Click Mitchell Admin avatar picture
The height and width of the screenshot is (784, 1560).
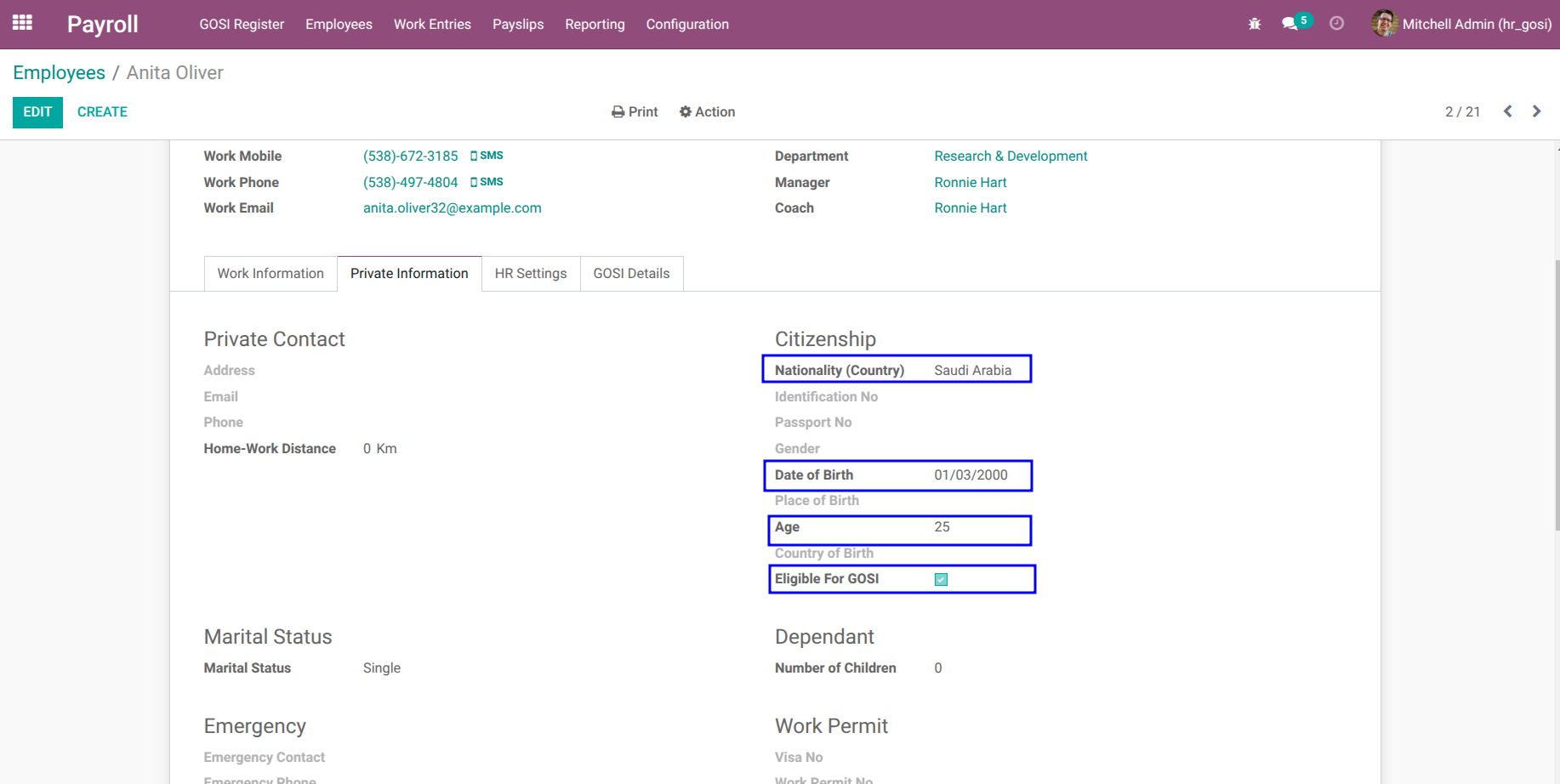(1384, 24)
